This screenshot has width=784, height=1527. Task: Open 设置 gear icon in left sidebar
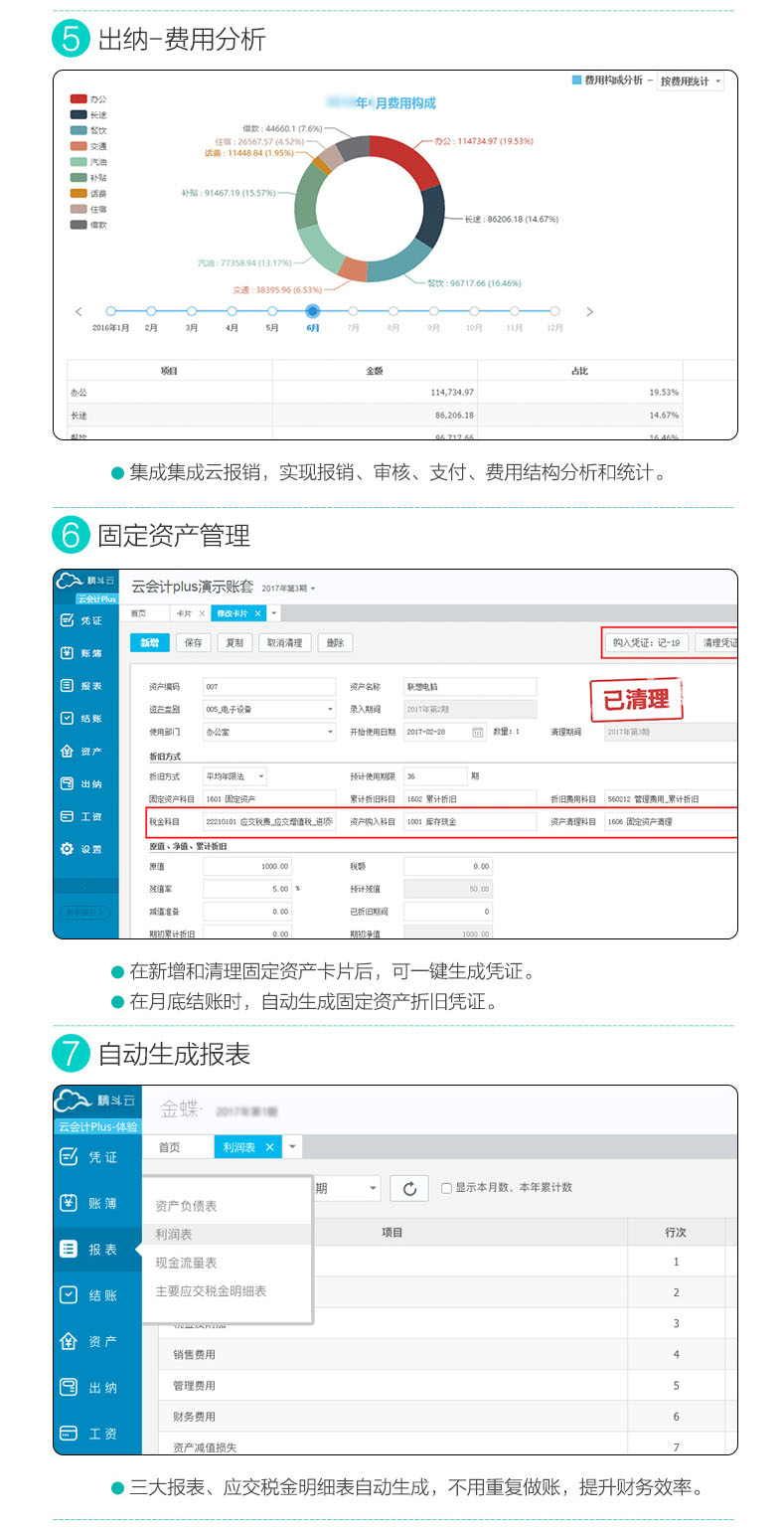pos(68,849)
